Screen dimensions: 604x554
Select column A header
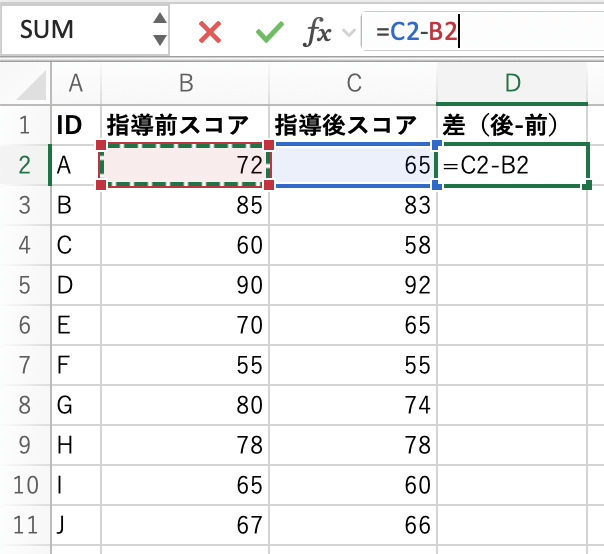(74, 84)
